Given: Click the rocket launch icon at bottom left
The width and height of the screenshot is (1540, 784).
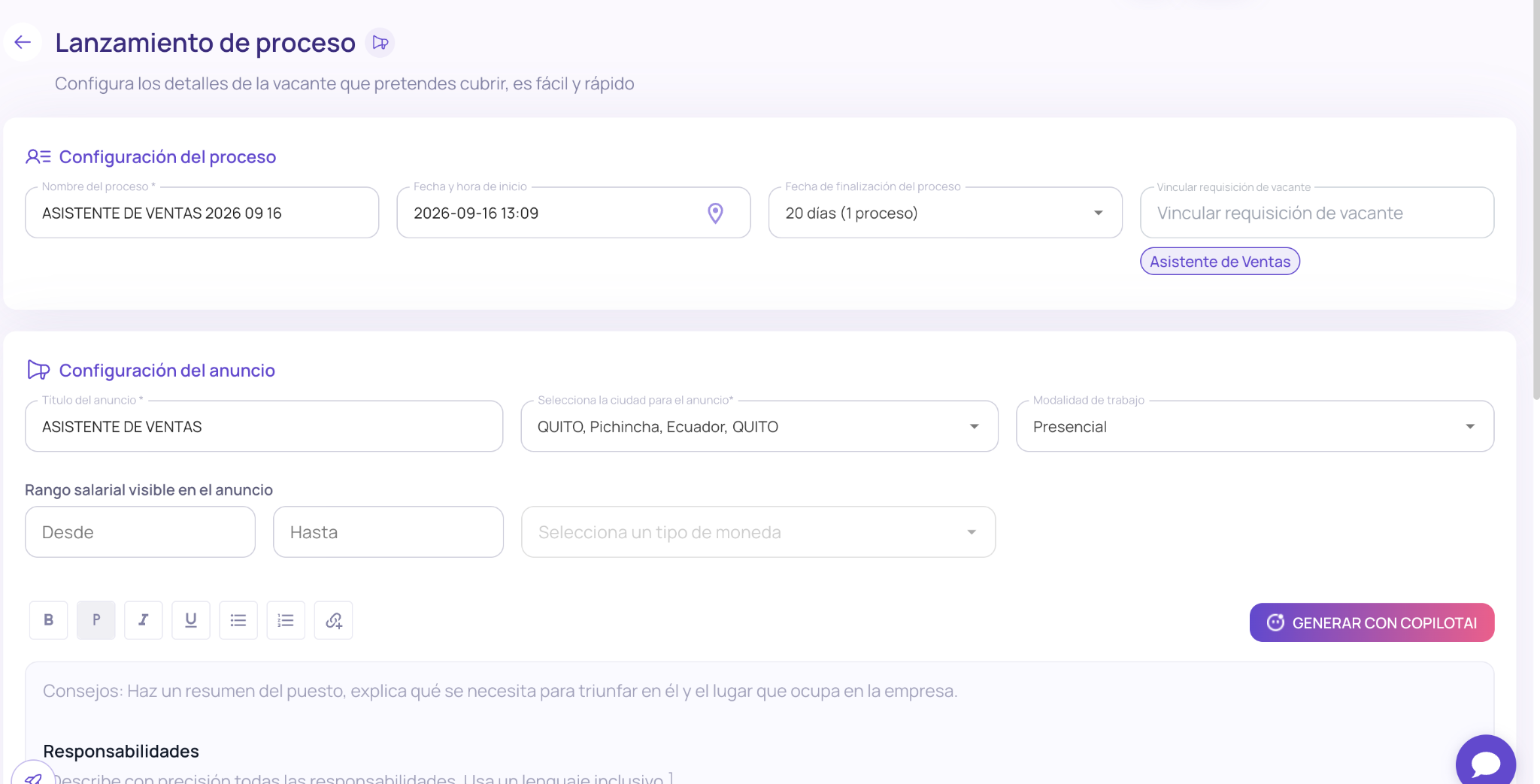Looking at the screenshot, I should click(33, 774).
